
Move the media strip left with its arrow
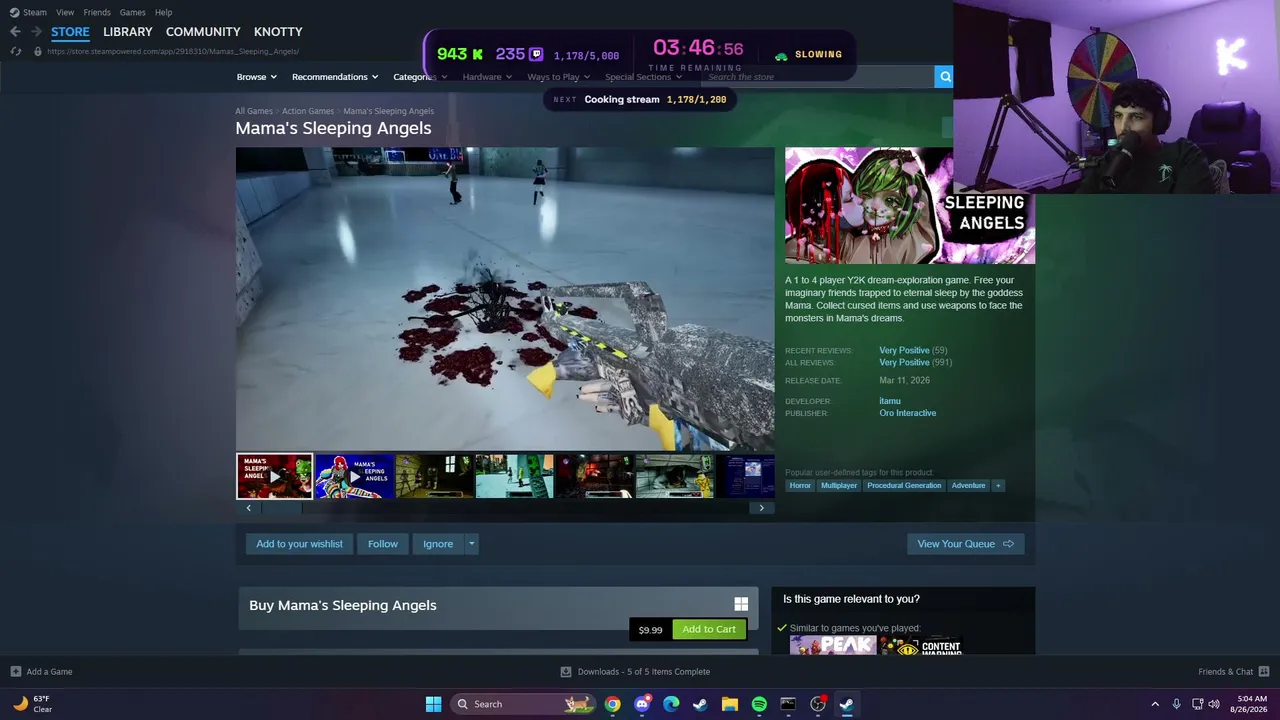pos(248,508)
